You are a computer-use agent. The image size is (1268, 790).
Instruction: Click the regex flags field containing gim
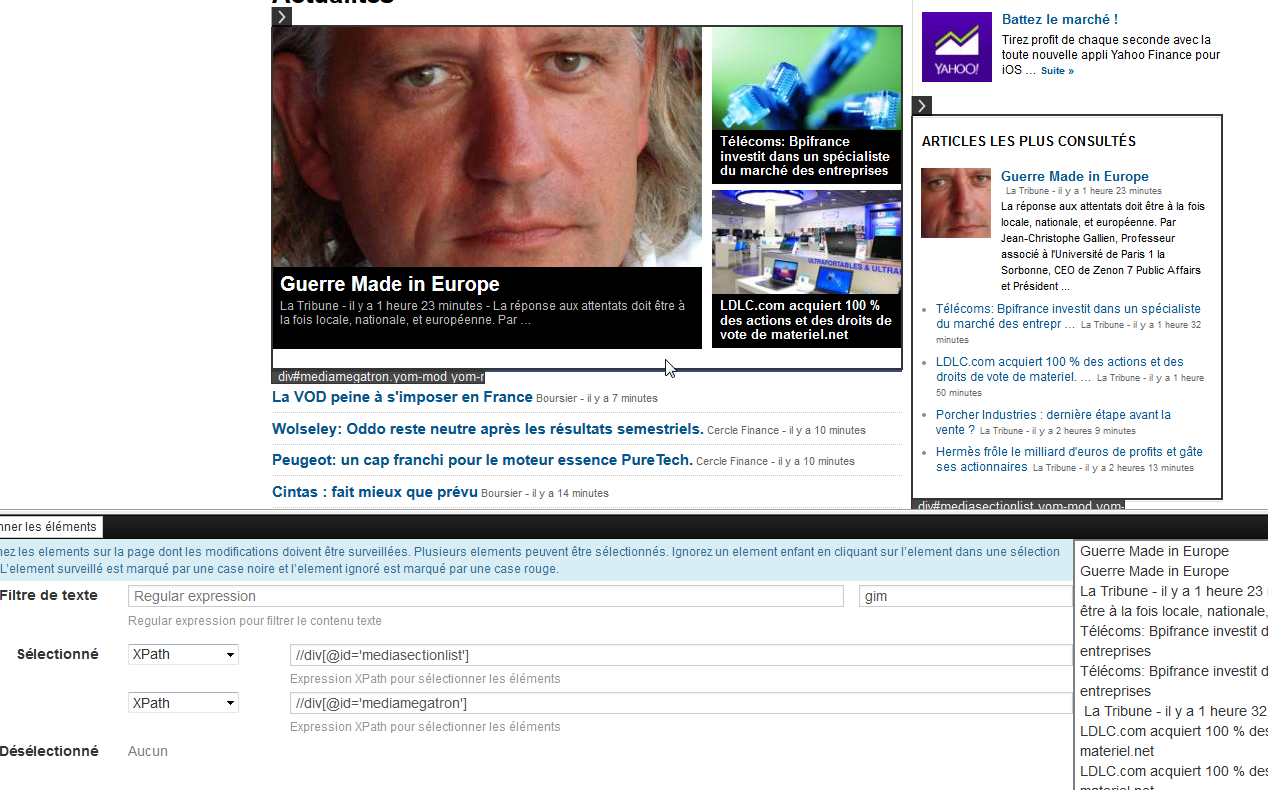pyautogui.click(x=965, y=596)
